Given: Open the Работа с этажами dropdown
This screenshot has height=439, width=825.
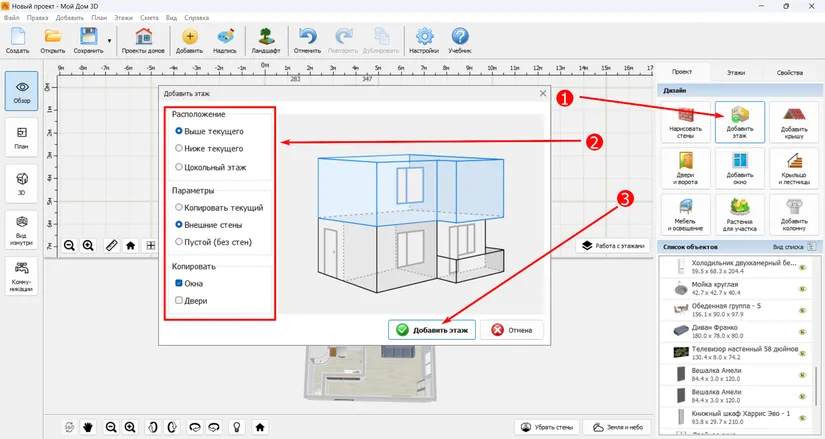Looking at the screenshot, I should point(613,246).
